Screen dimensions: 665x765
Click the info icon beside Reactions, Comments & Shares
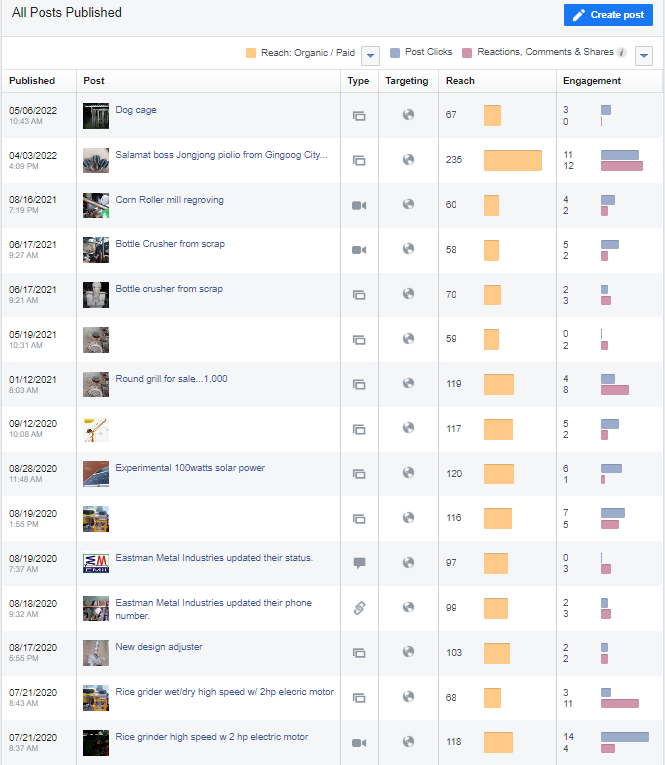621,52
